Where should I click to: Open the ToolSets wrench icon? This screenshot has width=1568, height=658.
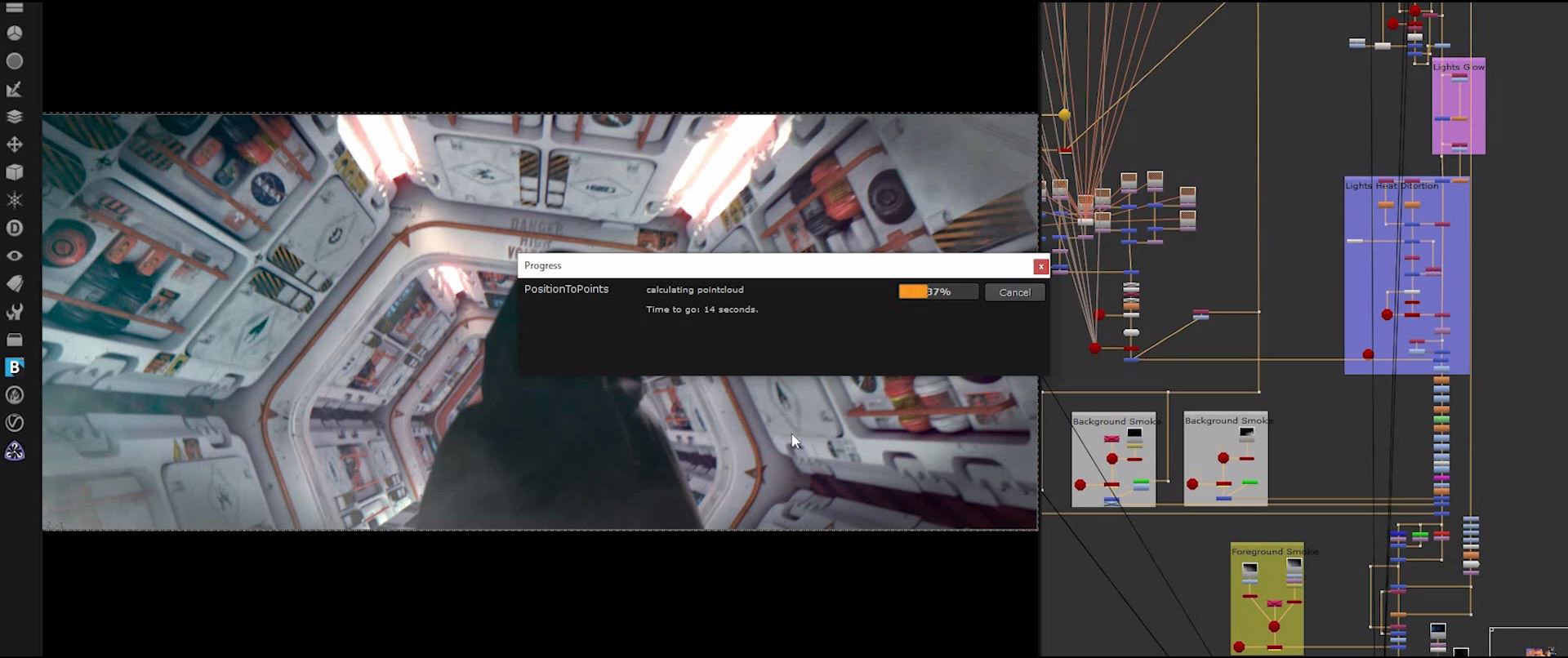pyautogui.click(x=15, y=311)
